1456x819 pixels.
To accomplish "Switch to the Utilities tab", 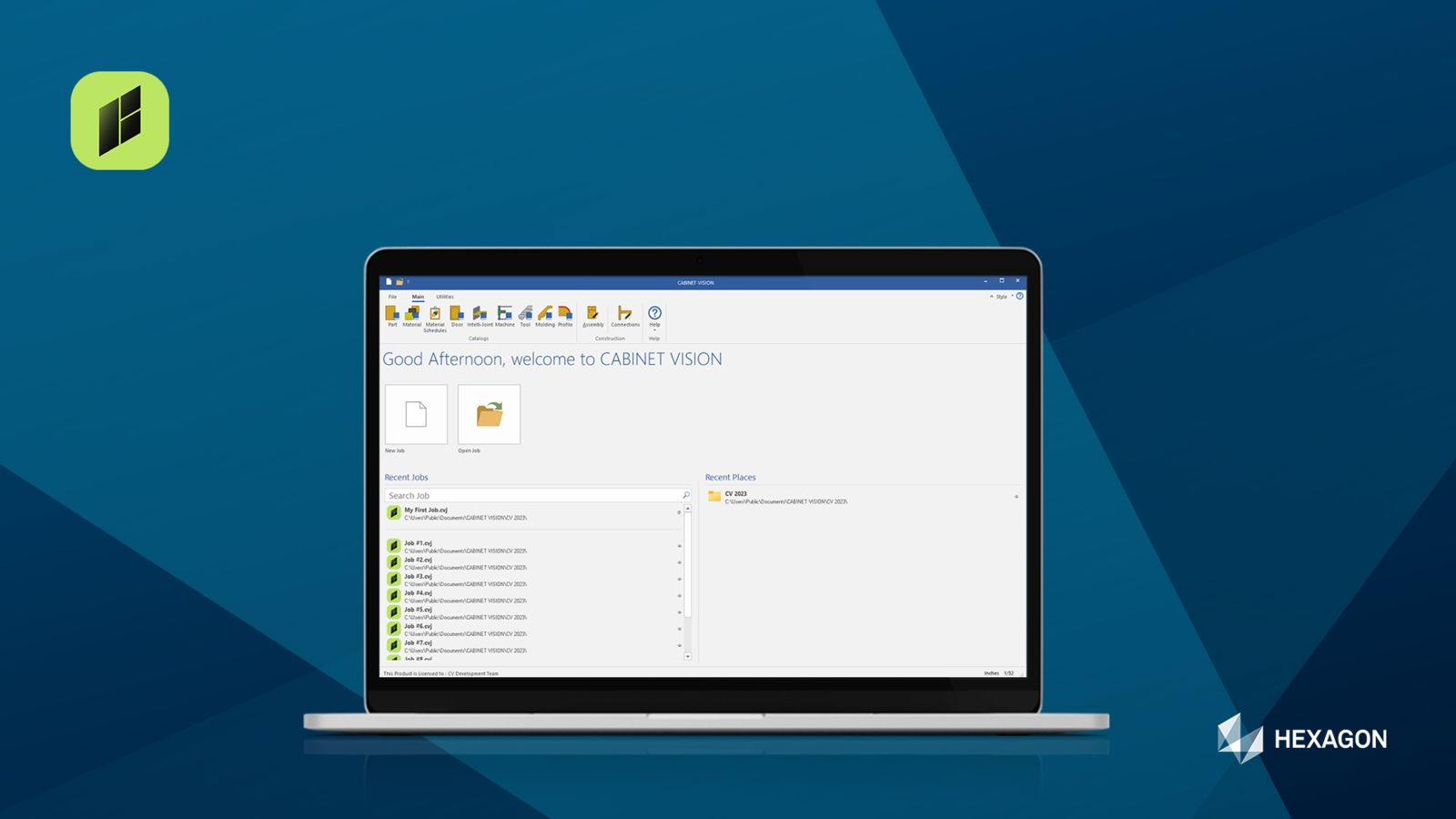I will 444,297.
